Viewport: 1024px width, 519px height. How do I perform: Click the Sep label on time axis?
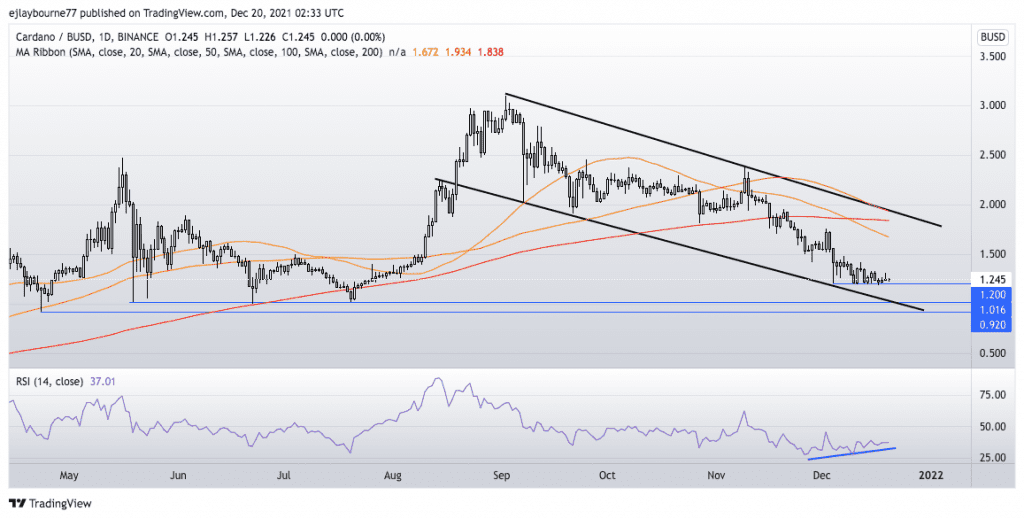click(x=502, y=475)
